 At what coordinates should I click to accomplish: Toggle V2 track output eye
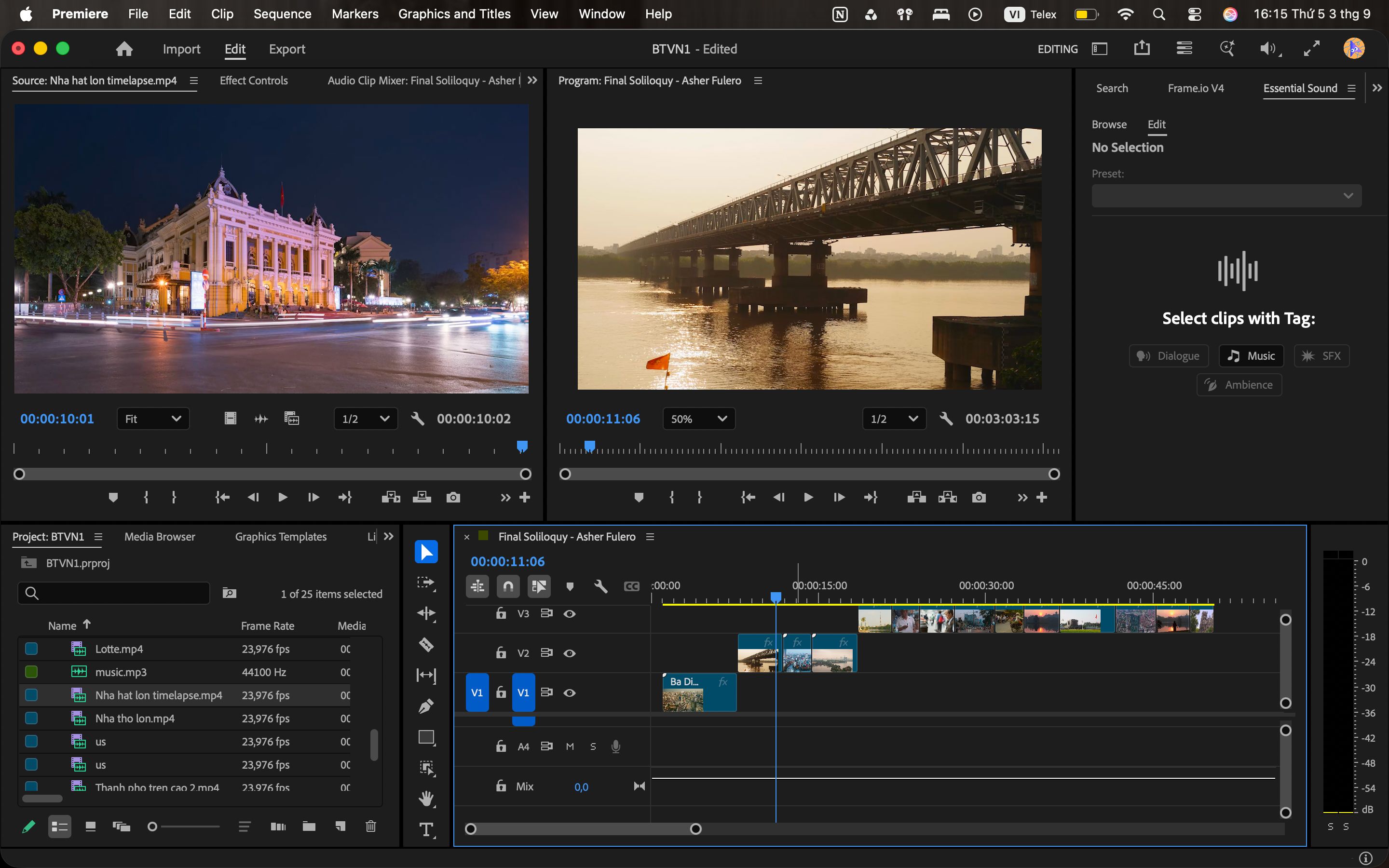[x=570, y=653]
